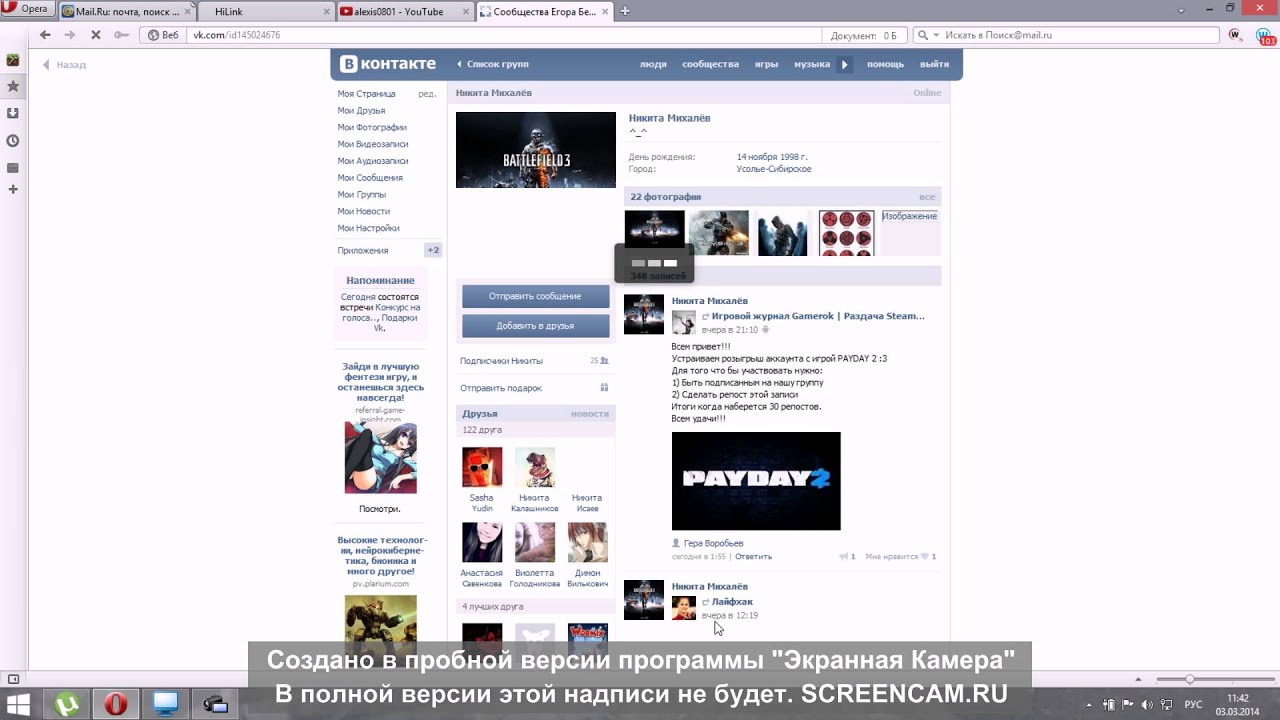Screen dimensions: 1280x720
Task: Open Анастасия Савенкова friend avatar
Action: [x=482, y=542]
